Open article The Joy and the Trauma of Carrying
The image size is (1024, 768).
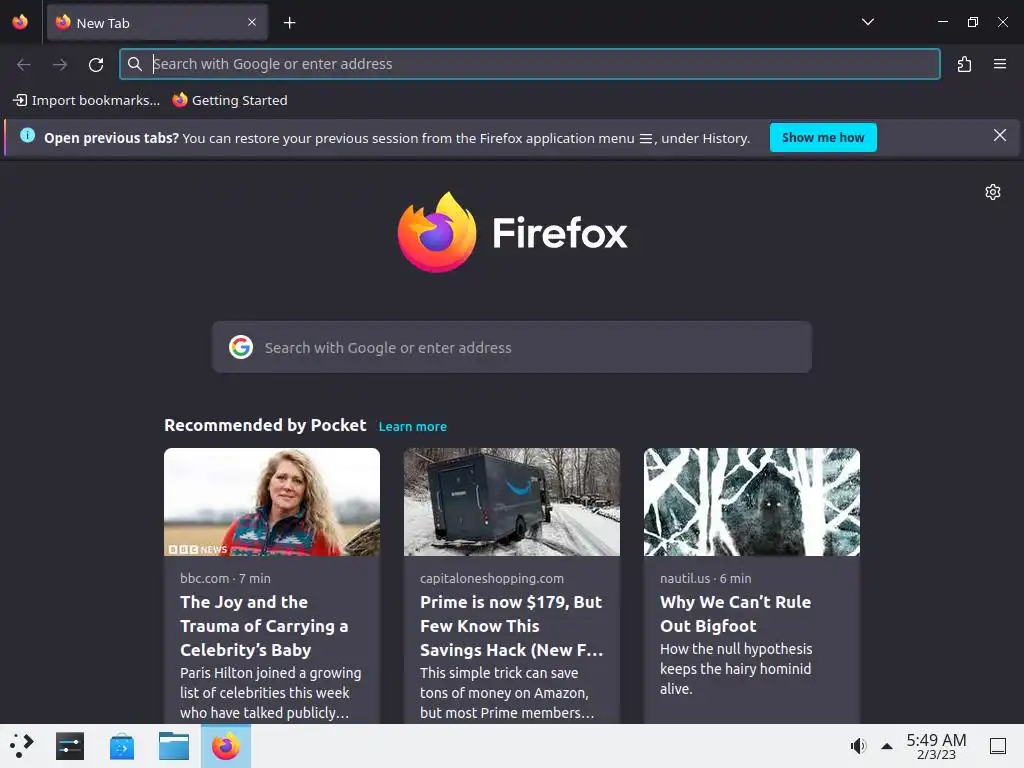[264, 626]
